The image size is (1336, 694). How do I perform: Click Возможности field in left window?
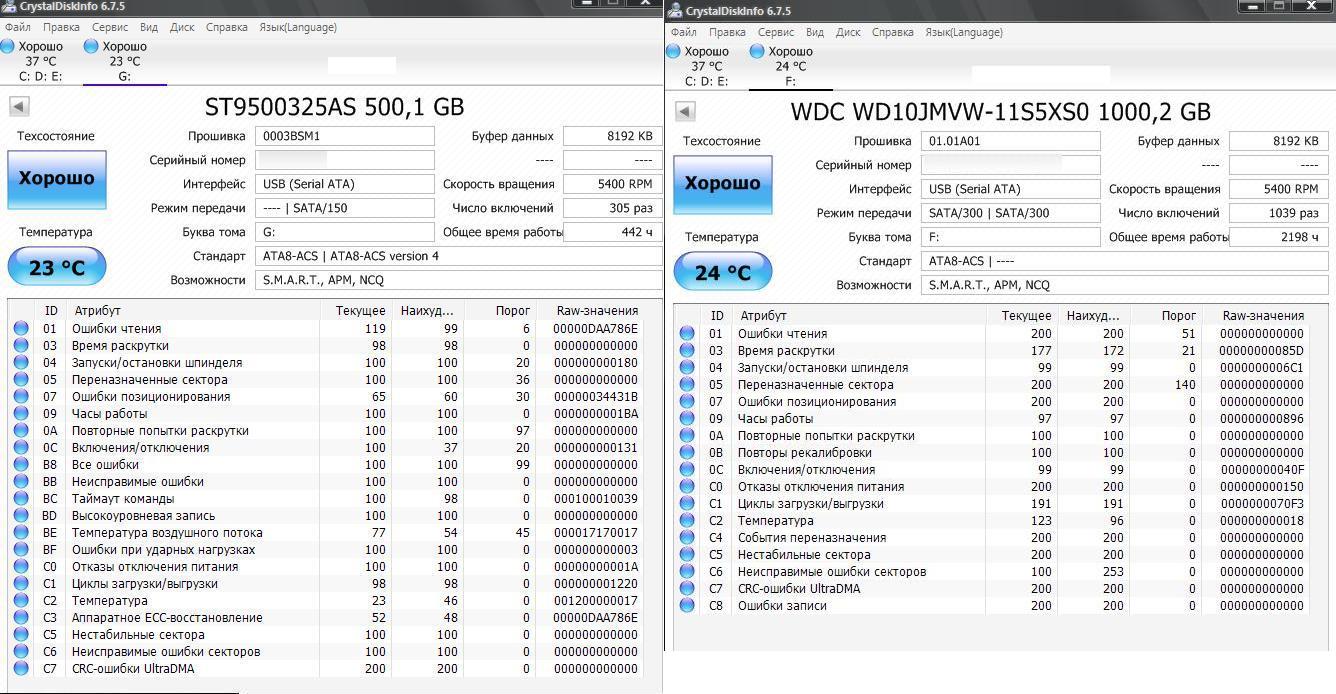tap(458, 280)
